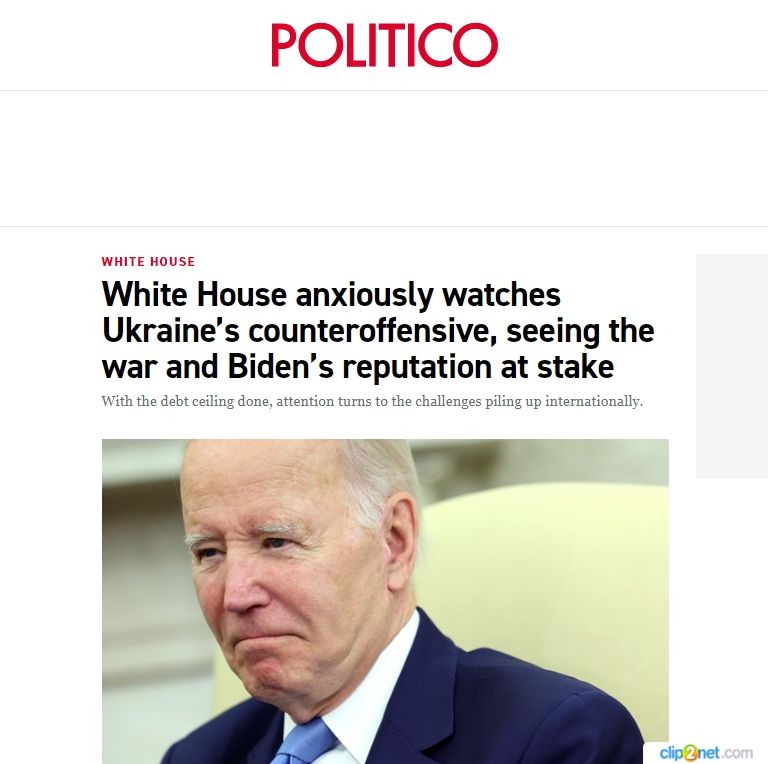This screenshot has height=764, width=768.
Task: Click the blue tie in the photo
Action: point(303,742)
